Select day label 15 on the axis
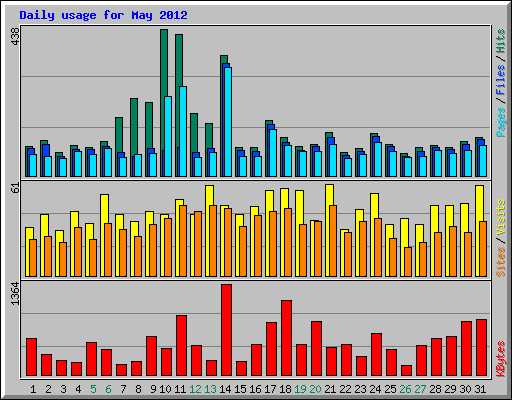 [240, 389]
